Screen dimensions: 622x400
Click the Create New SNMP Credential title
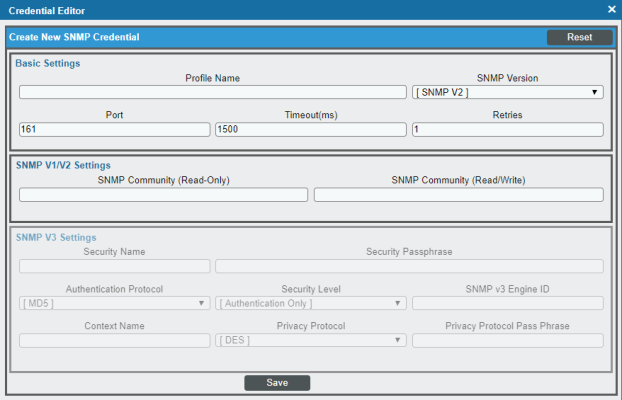pos(74,37)
